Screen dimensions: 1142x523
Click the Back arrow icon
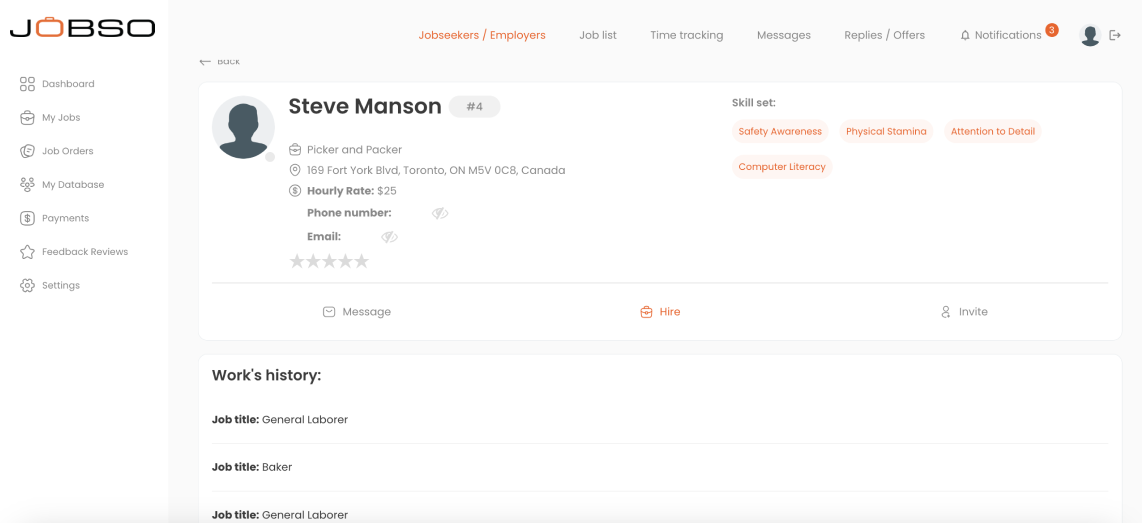pos(205,62)
